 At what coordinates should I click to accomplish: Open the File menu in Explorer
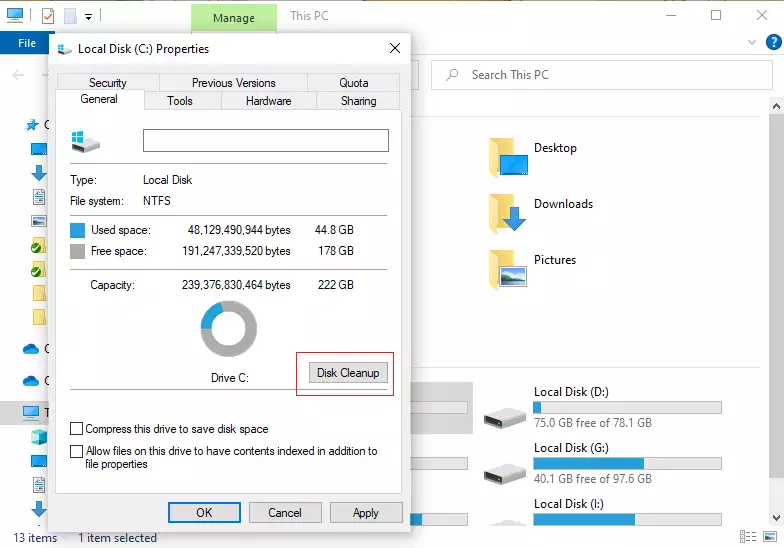point(27,43)
